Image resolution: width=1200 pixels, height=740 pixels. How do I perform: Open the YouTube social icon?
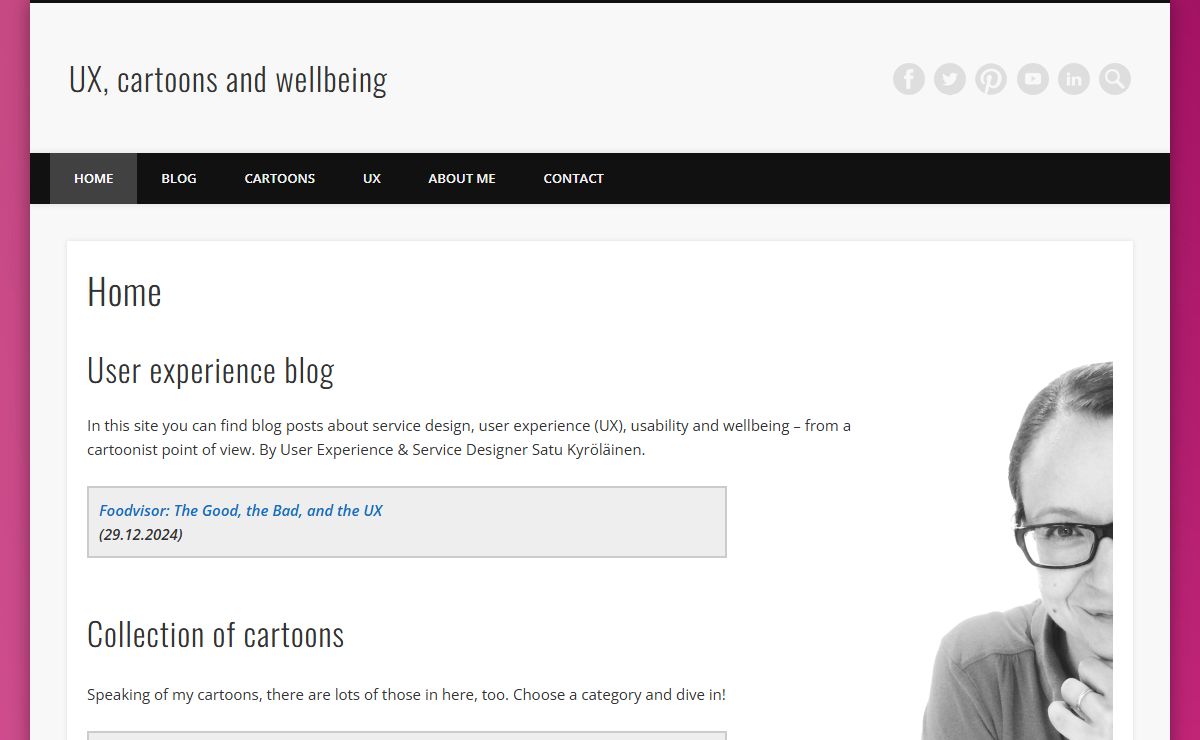tap(1032, 79)
